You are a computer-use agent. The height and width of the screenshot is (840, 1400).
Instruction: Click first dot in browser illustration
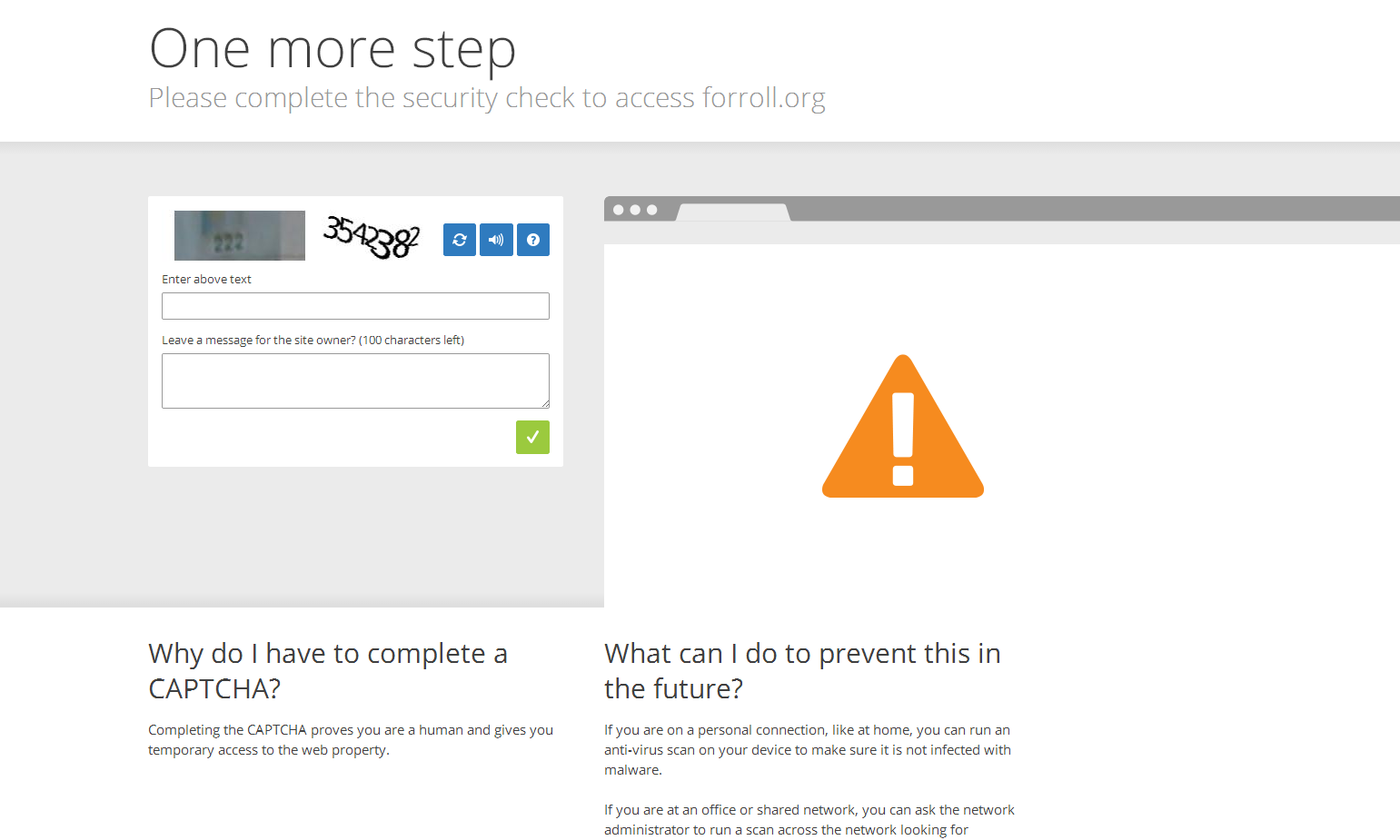click(x=619, y=210)
